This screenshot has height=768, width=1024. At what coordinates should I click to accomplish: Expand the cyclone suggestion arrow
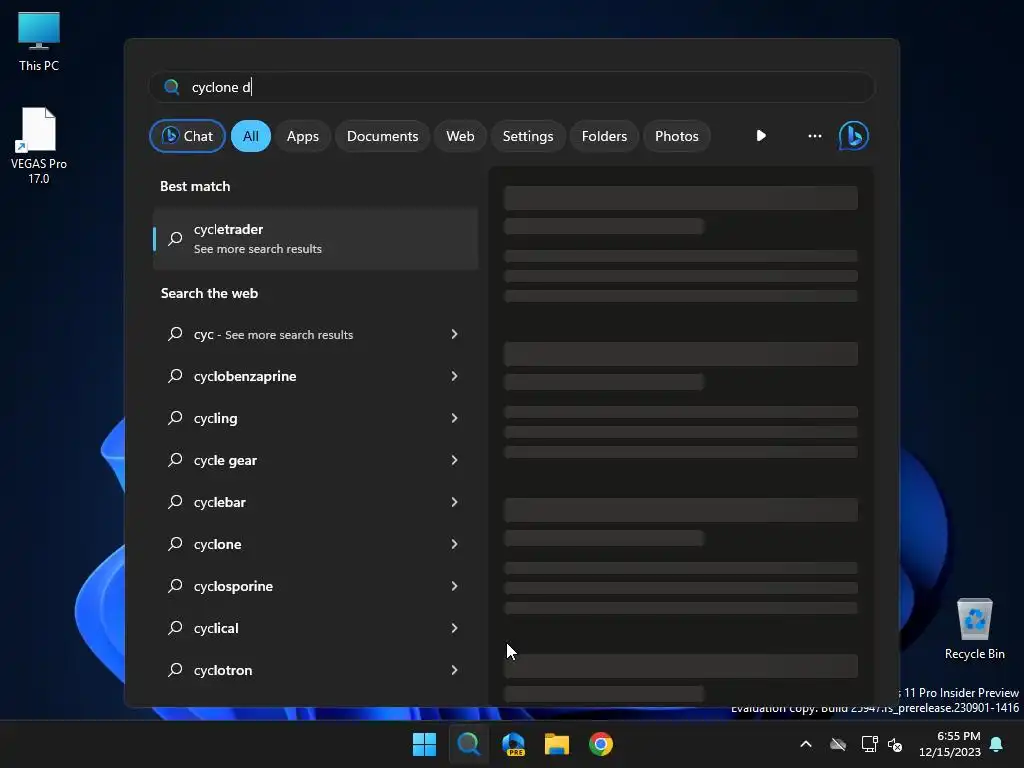[x=455, y=544]
